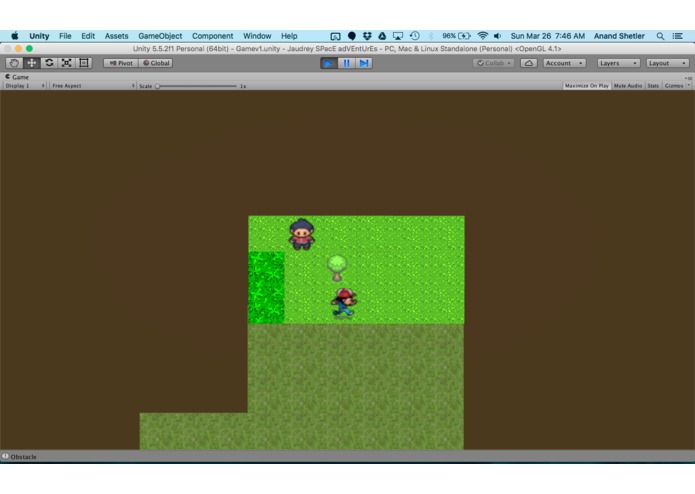The image size is (695, 494).
Task: Open the Free Aspect dropdown
Action: 93,86
